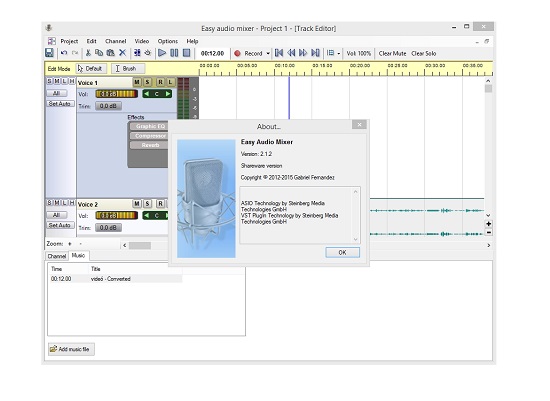This screenshot has width=550, height=401.
Task: Mute Voice 2 with M button
Action: pos(137,203)
